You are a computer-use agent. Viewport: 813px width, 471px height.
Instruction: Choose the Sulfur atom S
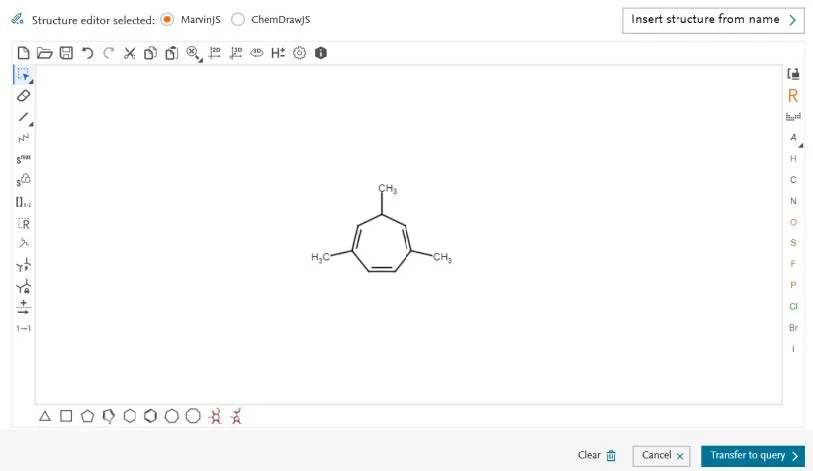point(793,243)
